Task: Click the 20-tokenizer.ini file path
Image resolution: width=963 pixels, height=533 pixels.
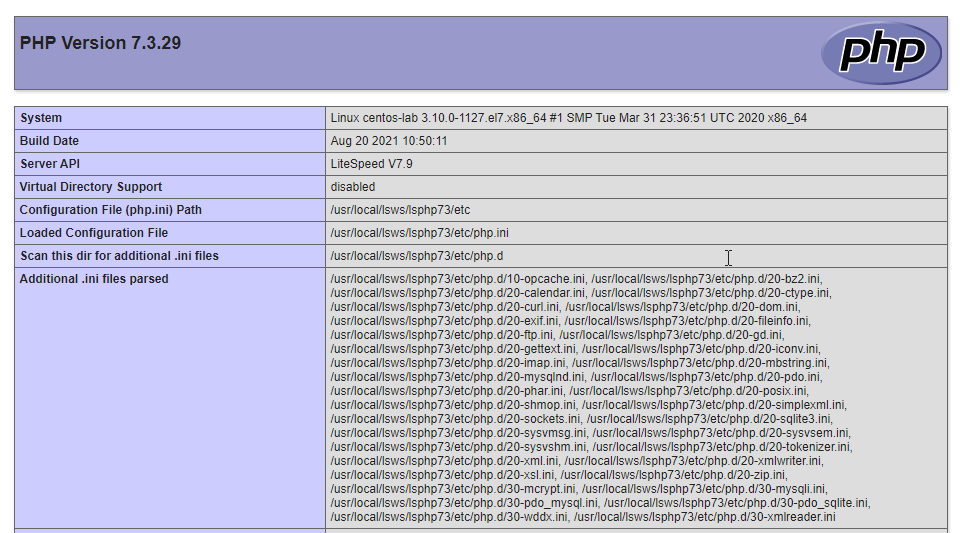Action: pyautogui.click(x=722, y=447)
